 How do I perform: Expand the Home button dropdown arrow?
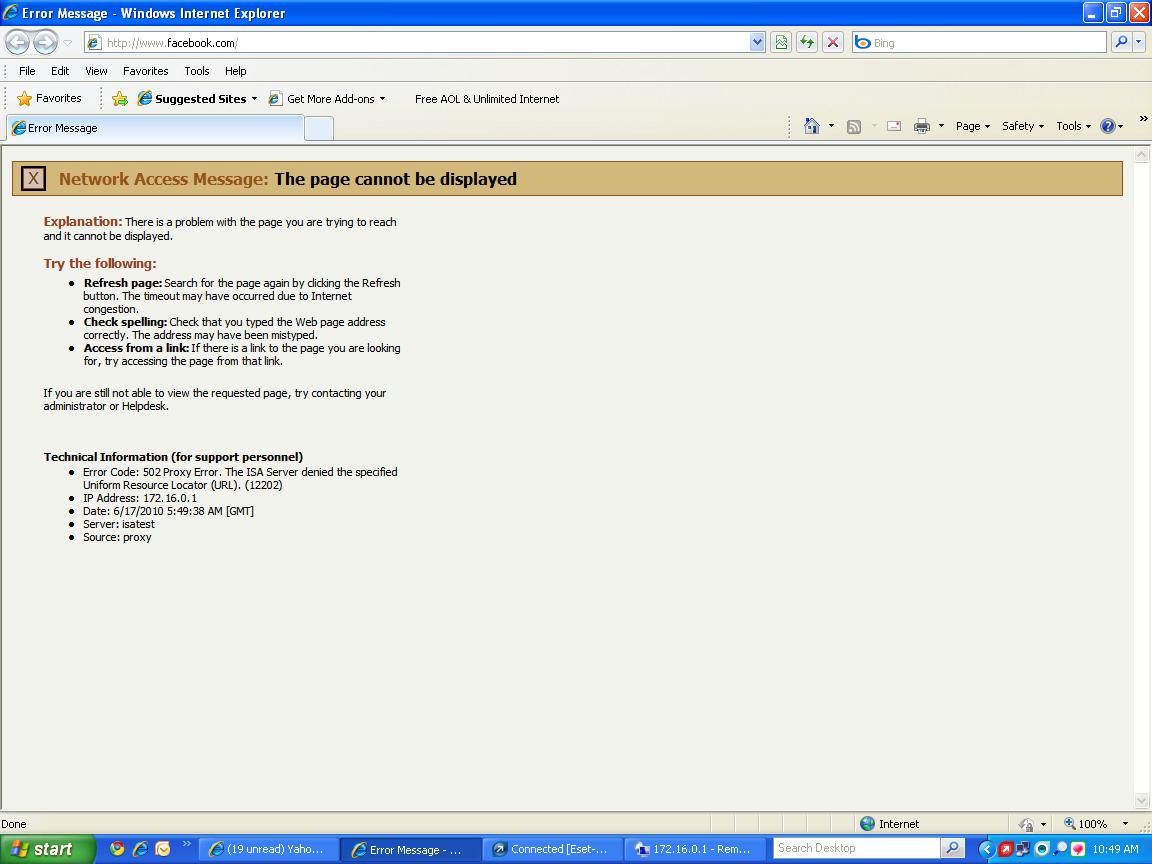click(x=831, y=126)
